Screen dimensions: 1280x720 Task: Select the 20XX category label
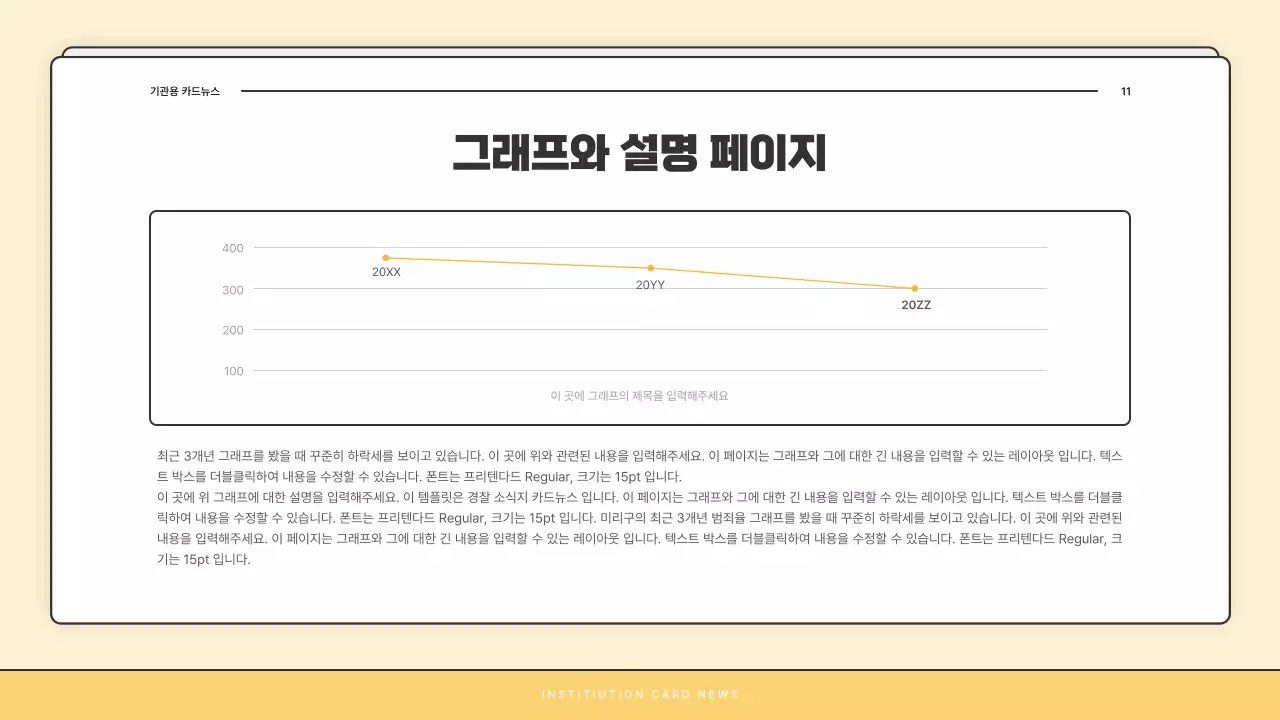tap(387, 271)
